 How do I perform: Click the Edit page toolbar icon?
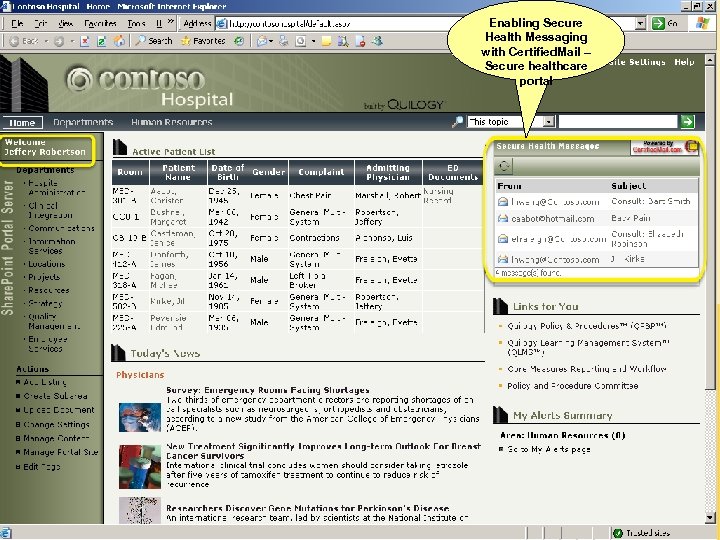(300, 41)
